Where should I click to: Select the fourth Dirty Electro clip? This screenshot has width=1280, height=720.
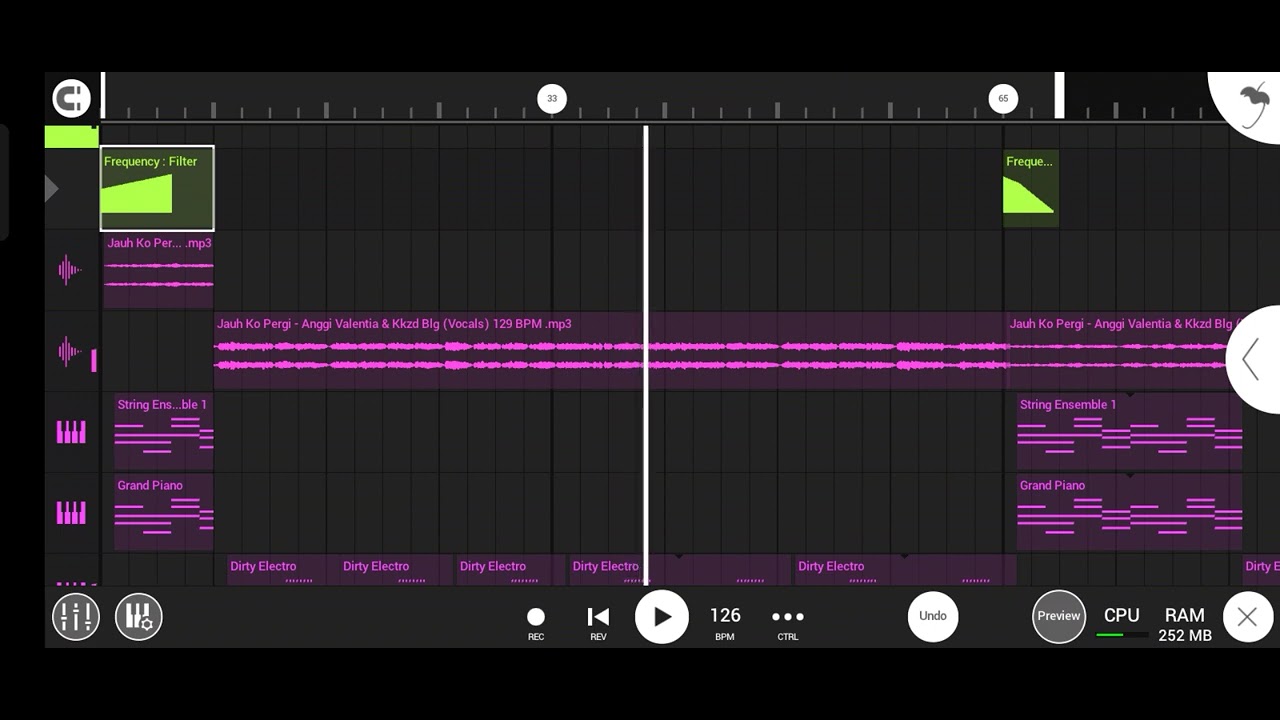[x=680, y=570]
